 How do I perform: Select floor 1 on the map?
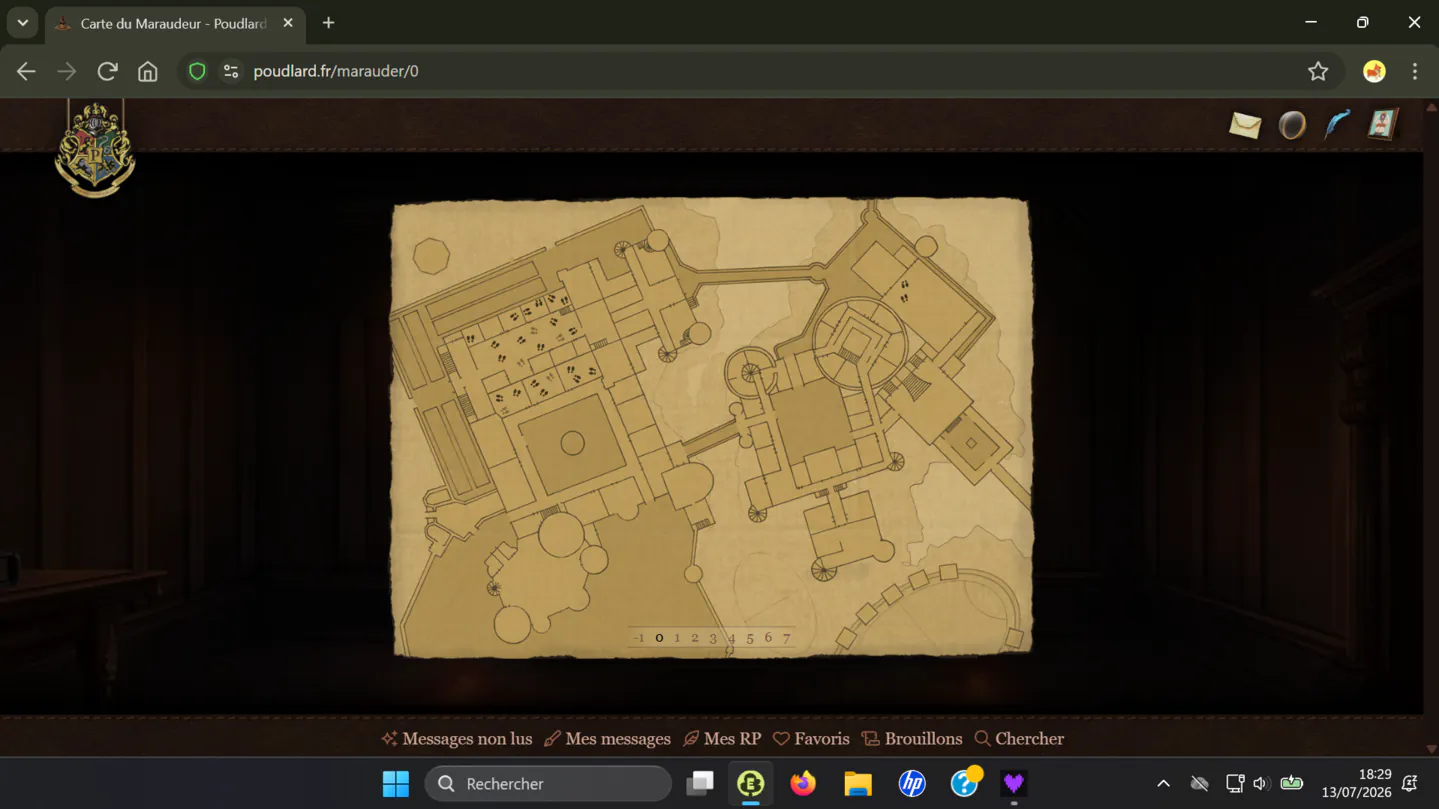(x=677, y=638)
